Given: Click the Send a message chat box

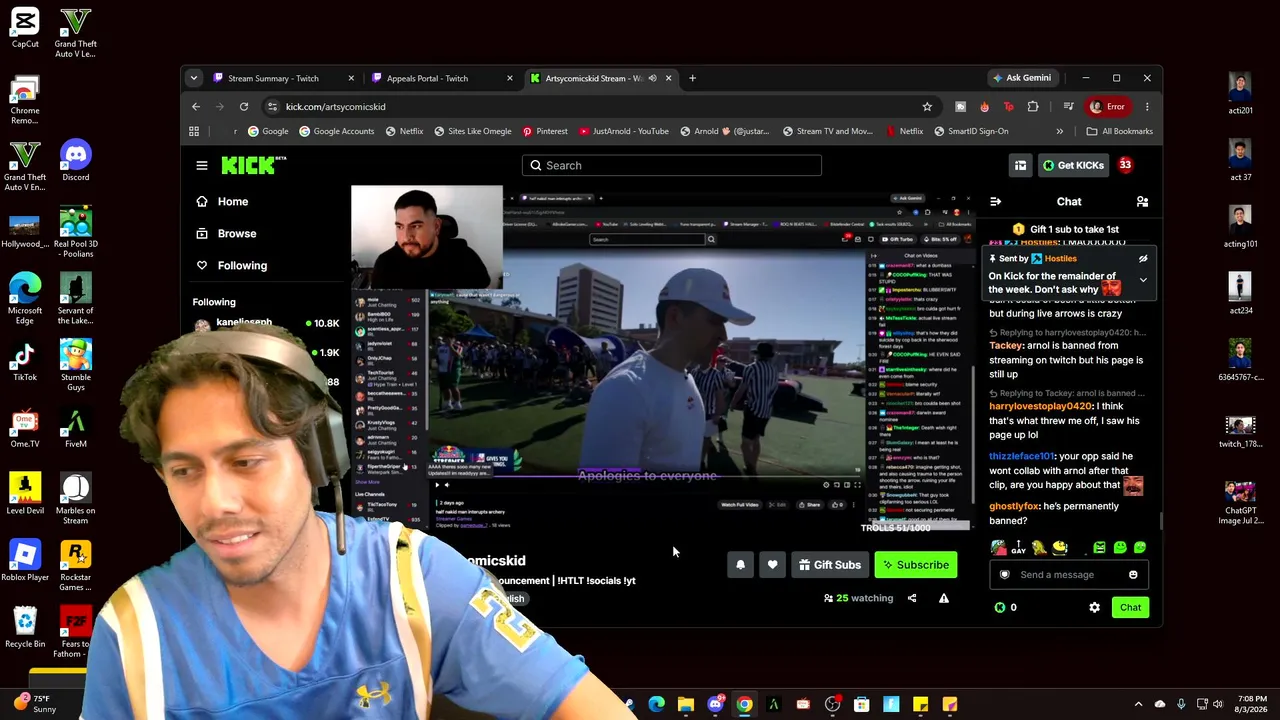Looking at the screenshot, I should 1067,575.
